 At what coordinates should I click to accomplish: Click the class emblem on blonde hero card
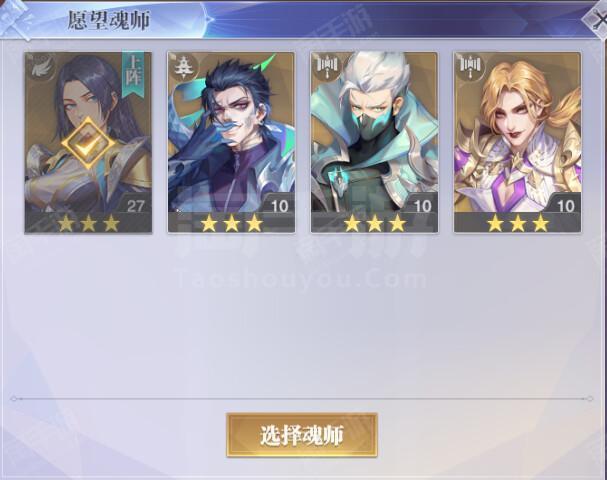click(471, 66)
